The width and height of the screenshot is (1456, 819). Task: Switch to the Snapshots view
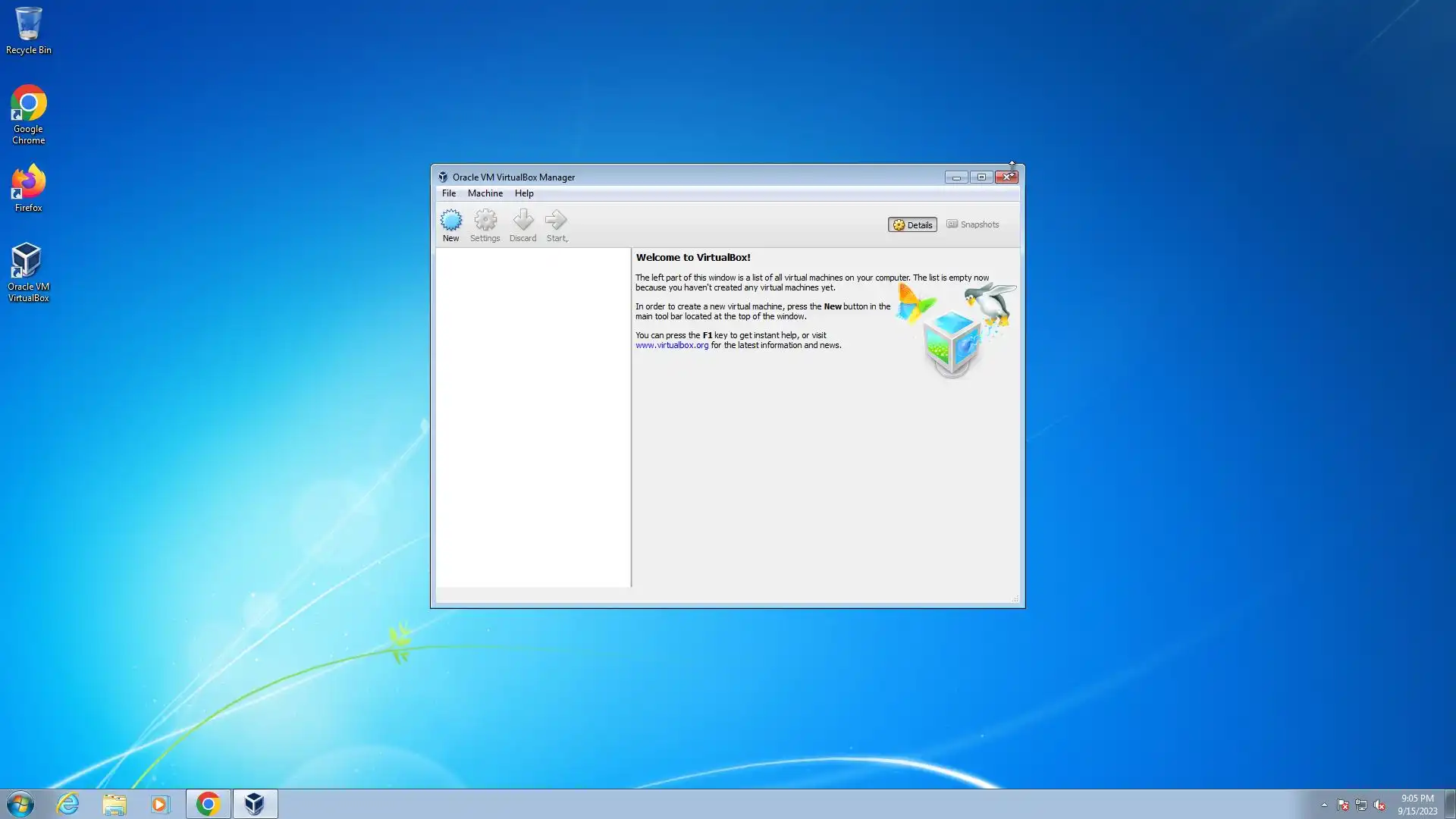pyautogui.click(x=972, y=224)
